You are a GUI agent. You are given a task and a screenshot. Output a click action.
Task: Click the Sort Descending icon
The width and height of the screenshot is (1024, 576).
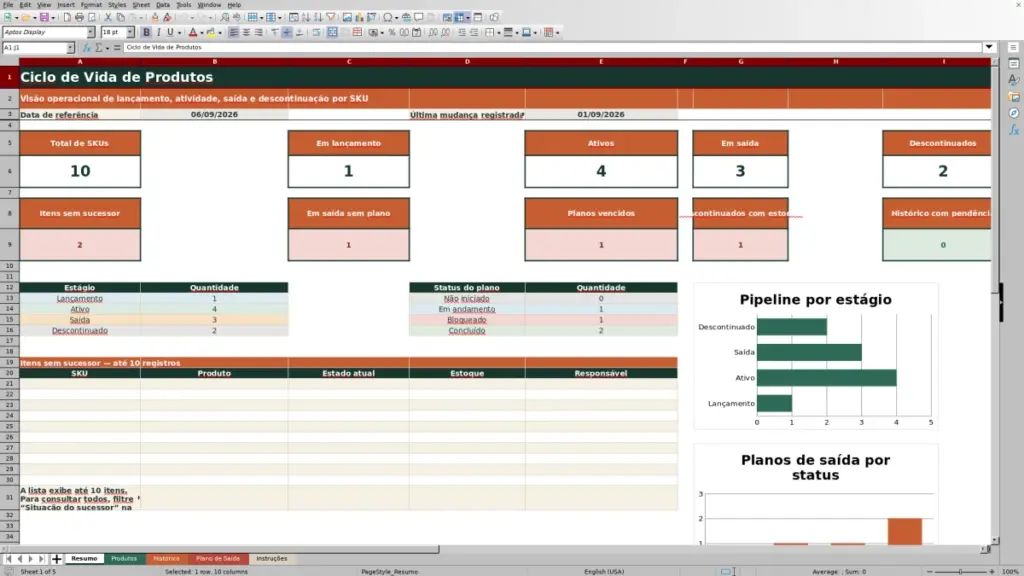[318, 17]
